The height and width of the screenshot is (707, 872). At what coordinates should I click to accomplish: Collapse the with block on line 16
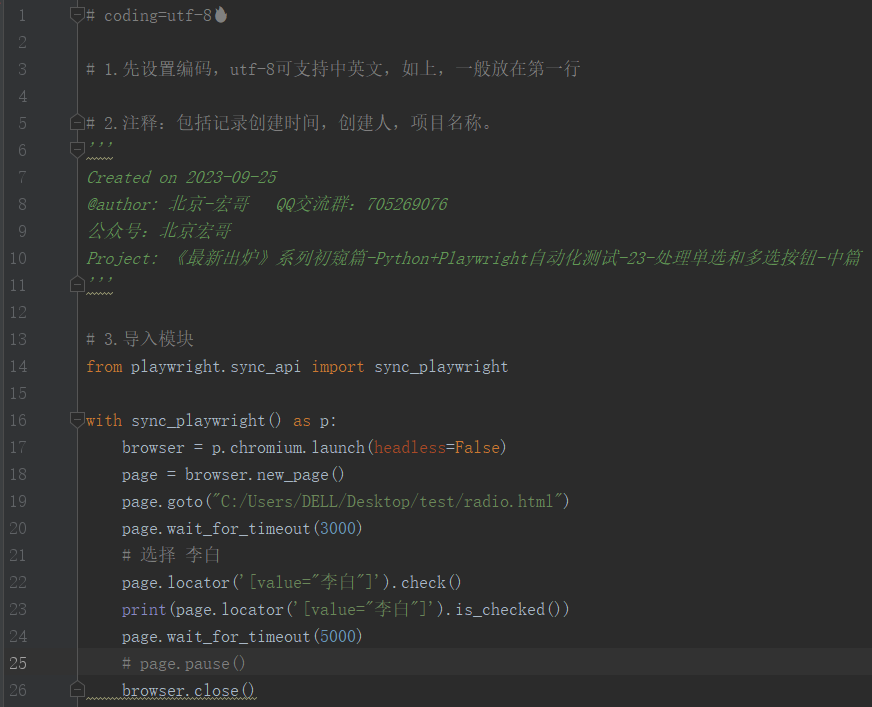[77, 420]
